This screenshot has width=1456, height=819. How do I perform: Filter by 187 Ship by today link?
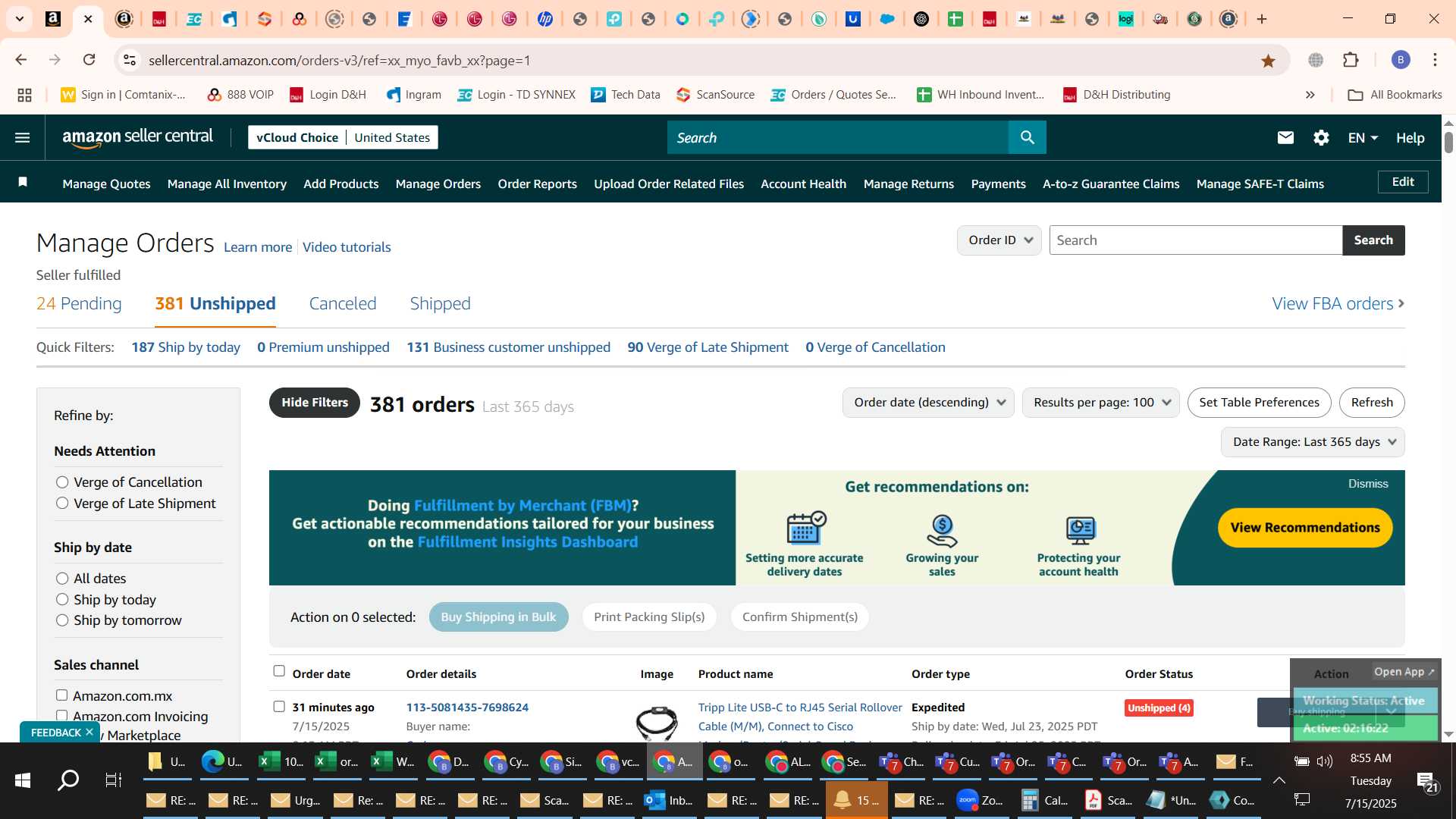[186, 347]
